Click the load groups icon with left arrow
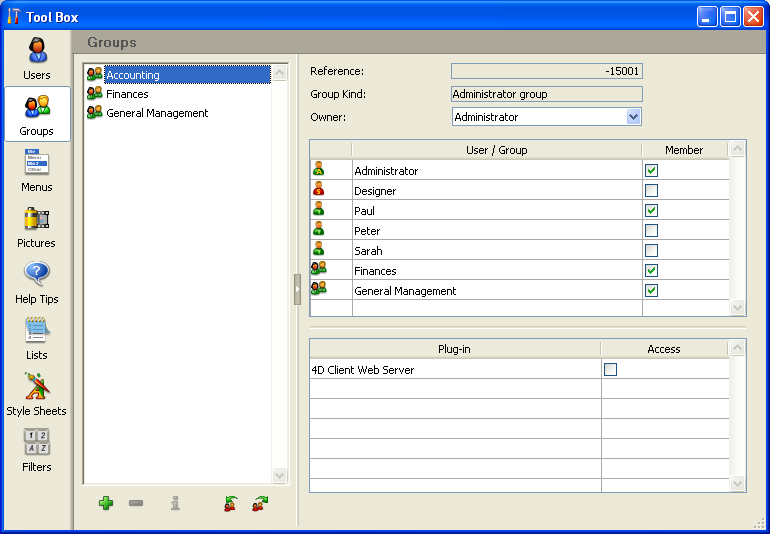Image resolution: width=770 pixels, height=534 pixels. pos(231,503)
